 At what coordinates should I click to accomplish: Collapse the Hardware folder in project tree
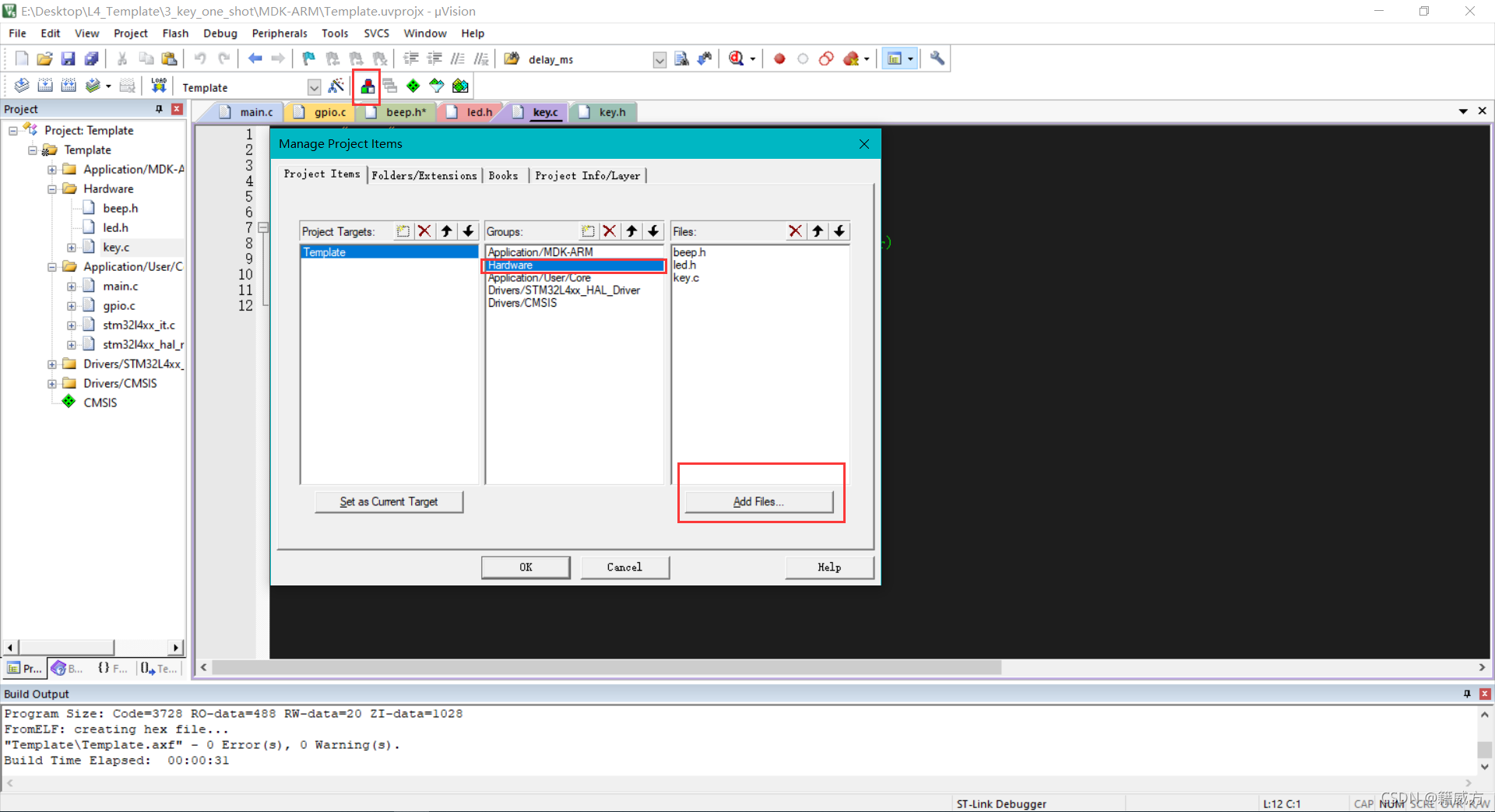[52, 189]
